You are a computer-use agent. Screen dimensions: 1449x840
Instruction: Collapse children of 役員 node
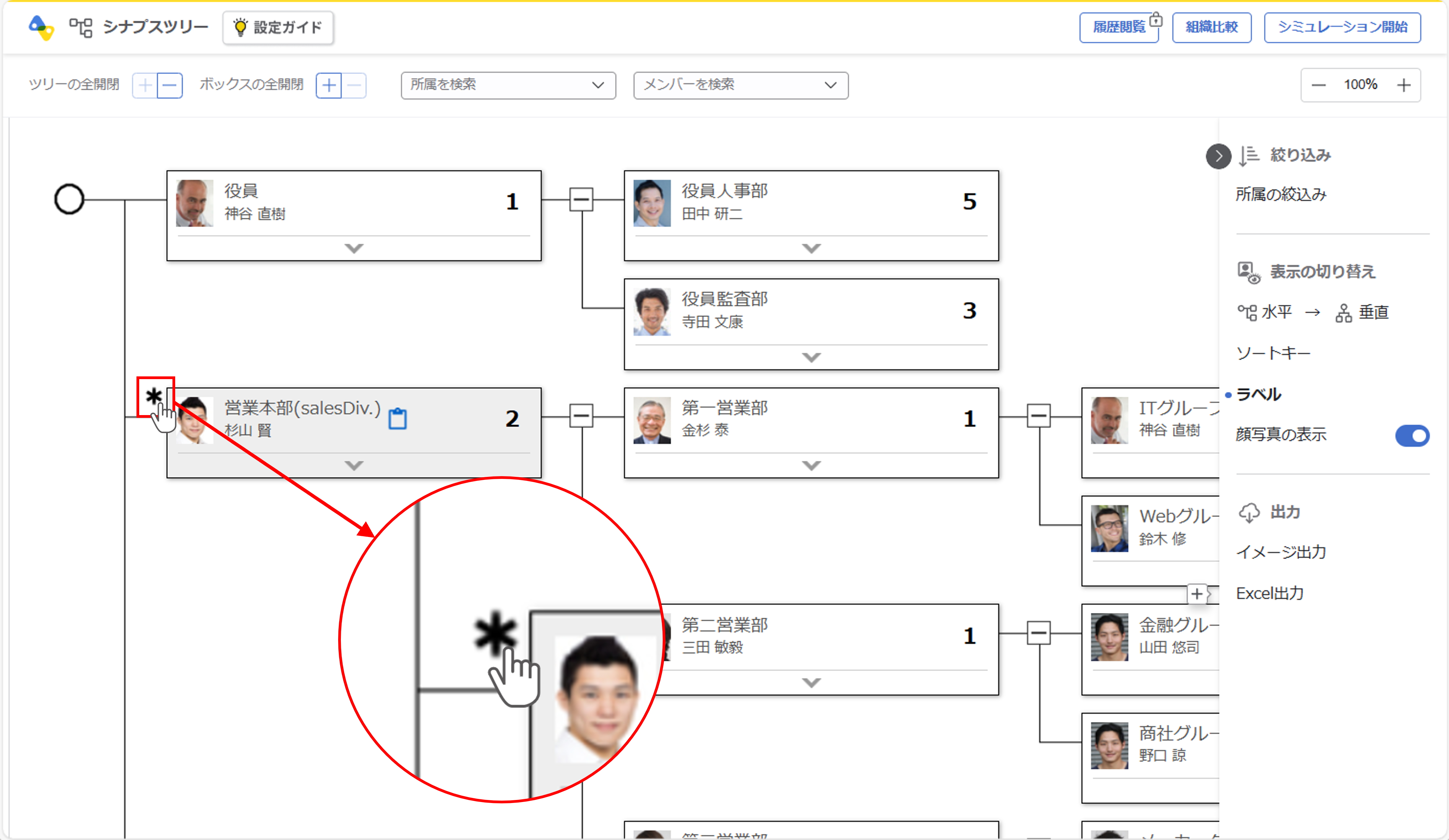point(581,200)
